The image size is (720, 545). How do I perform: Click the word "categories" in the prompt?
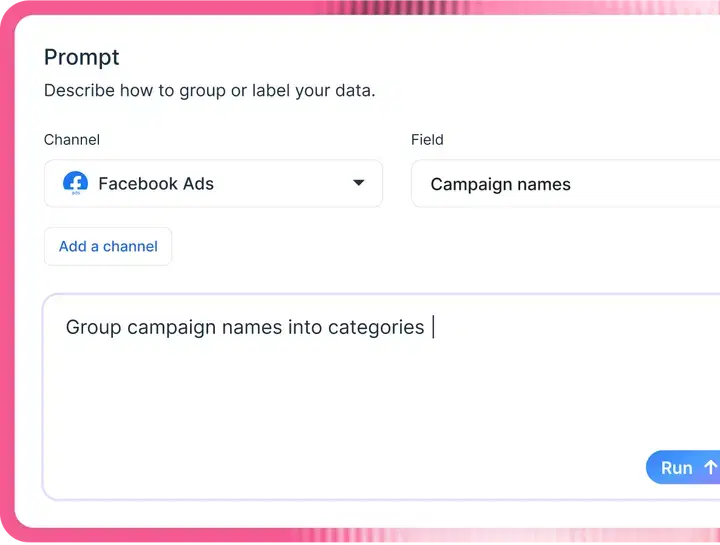pos(376,327)
